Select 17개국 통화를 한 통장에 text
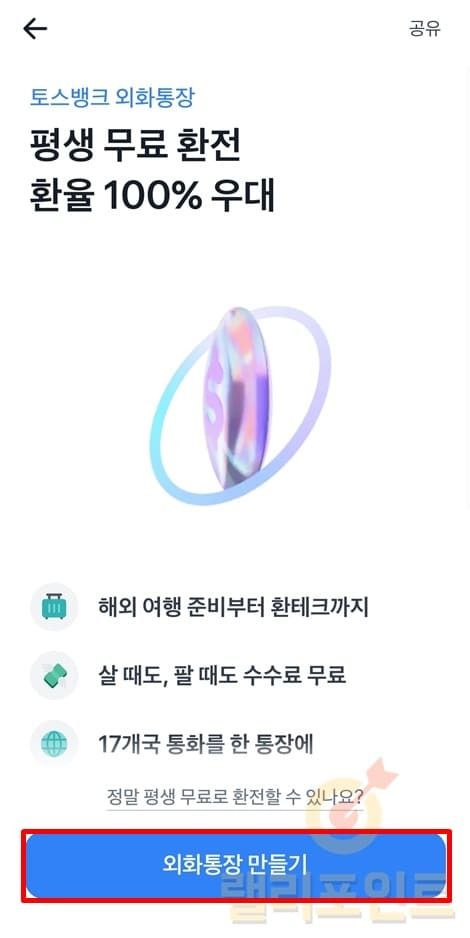 click(x=206, y=745)
